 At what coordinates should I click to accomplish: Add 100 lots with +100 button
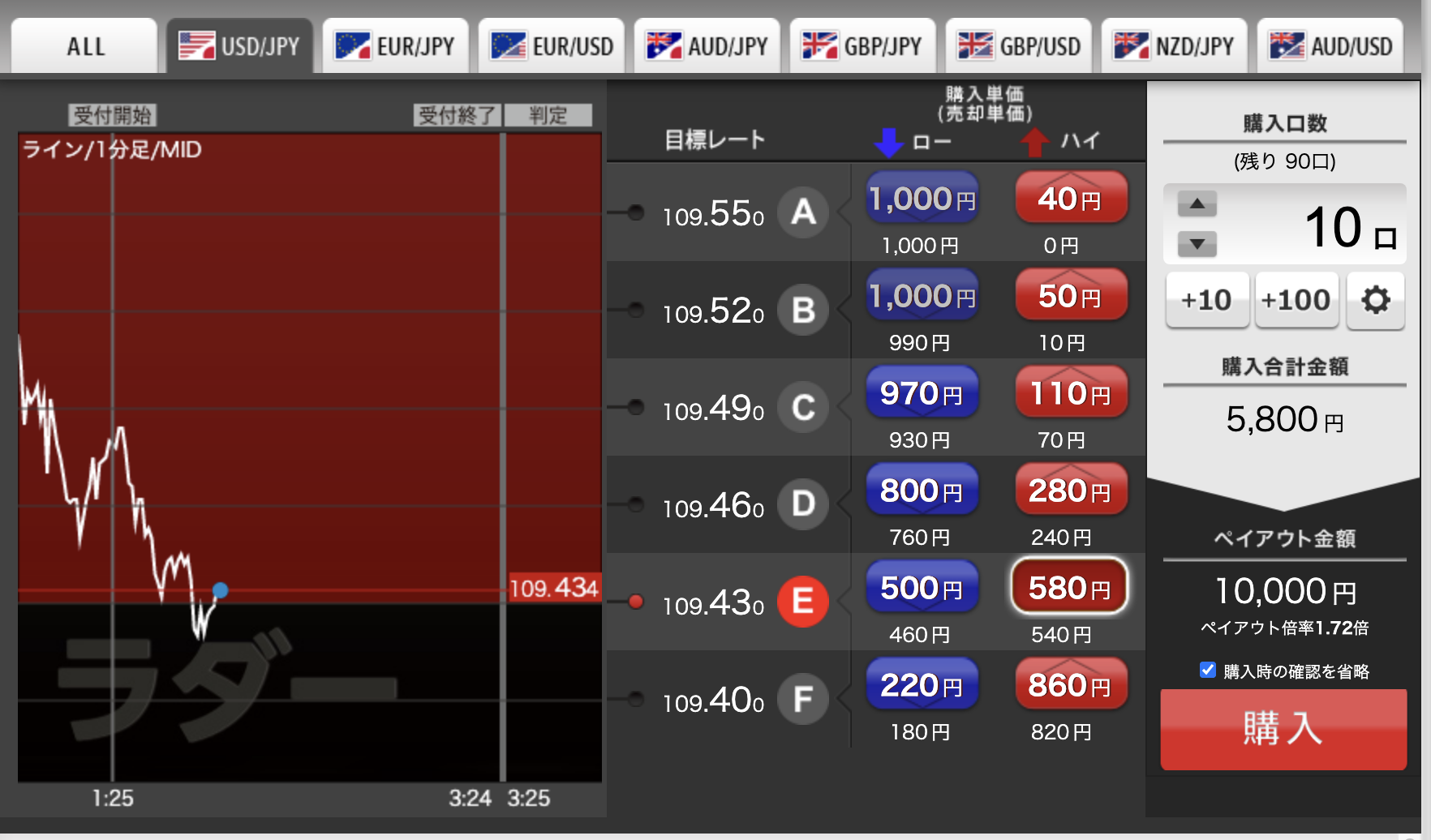tap(1296, 301)
